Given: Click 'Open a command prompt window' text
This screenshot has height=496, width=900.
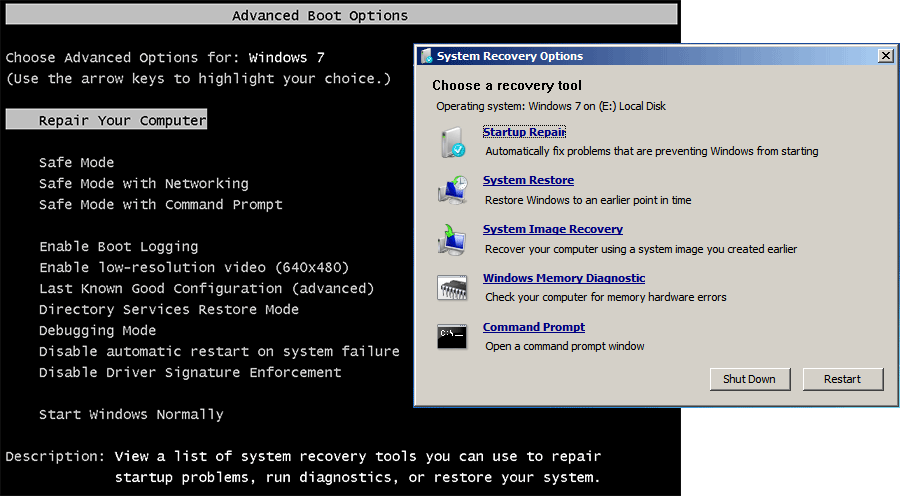Looking at the screenshot, I should 565,346.
